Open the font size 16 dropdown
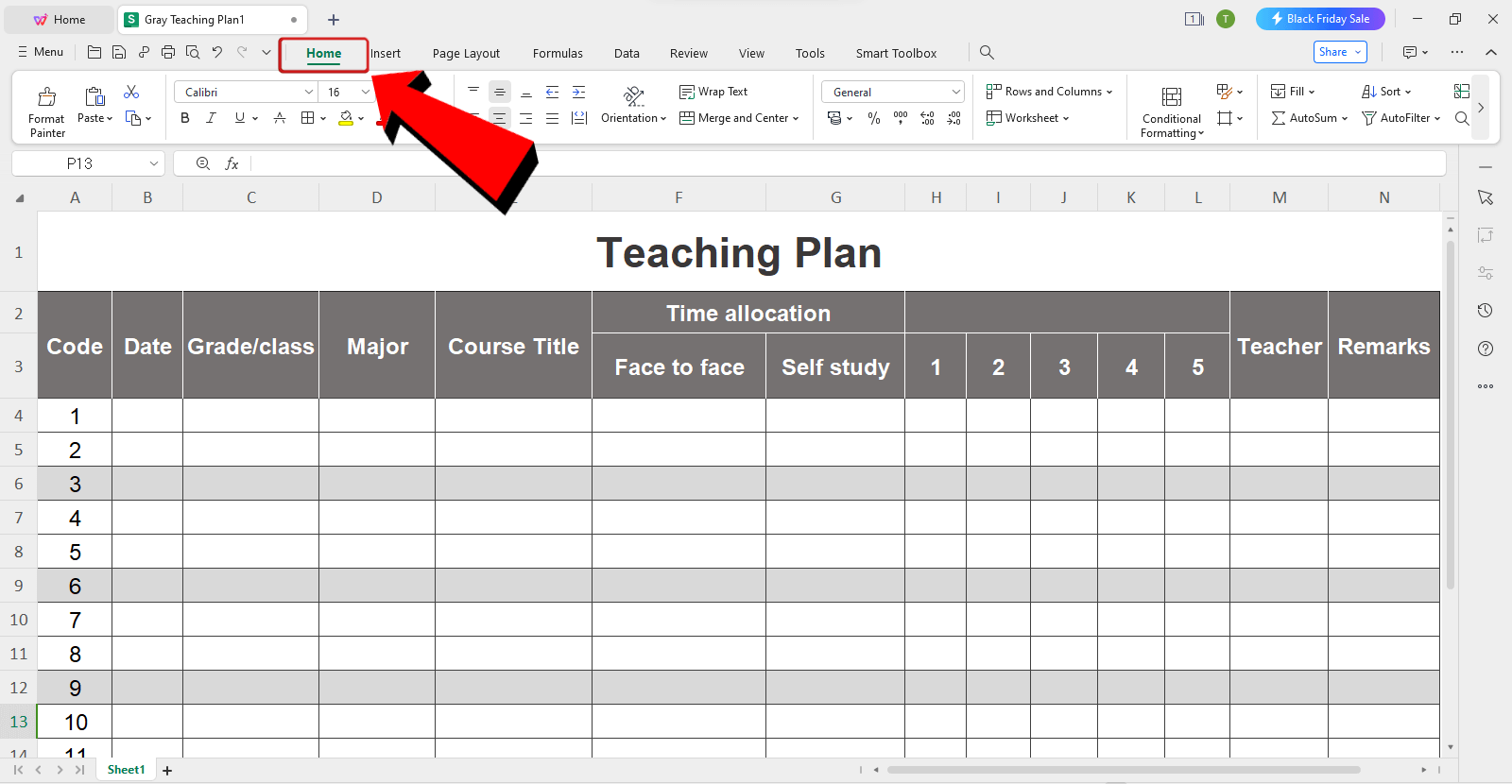This screenshot has width=1512, height=784. point(366,92)
